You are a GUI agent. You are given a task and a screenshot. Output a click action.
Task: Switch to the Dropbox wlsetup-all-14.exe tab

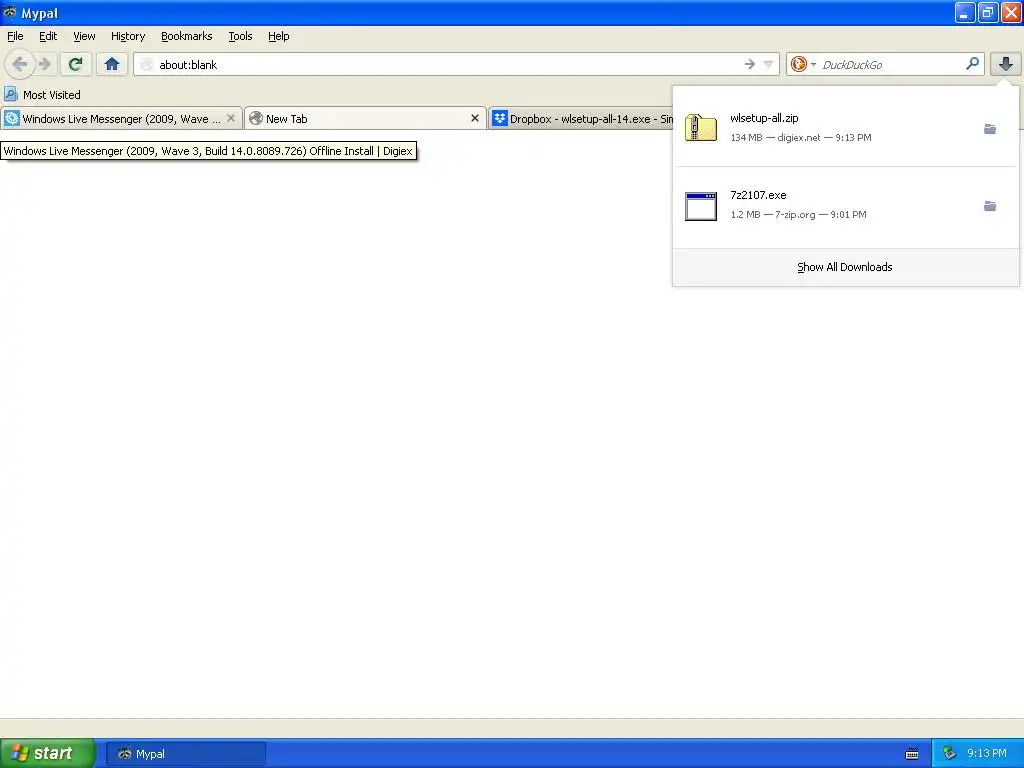[x=581, y=118]
